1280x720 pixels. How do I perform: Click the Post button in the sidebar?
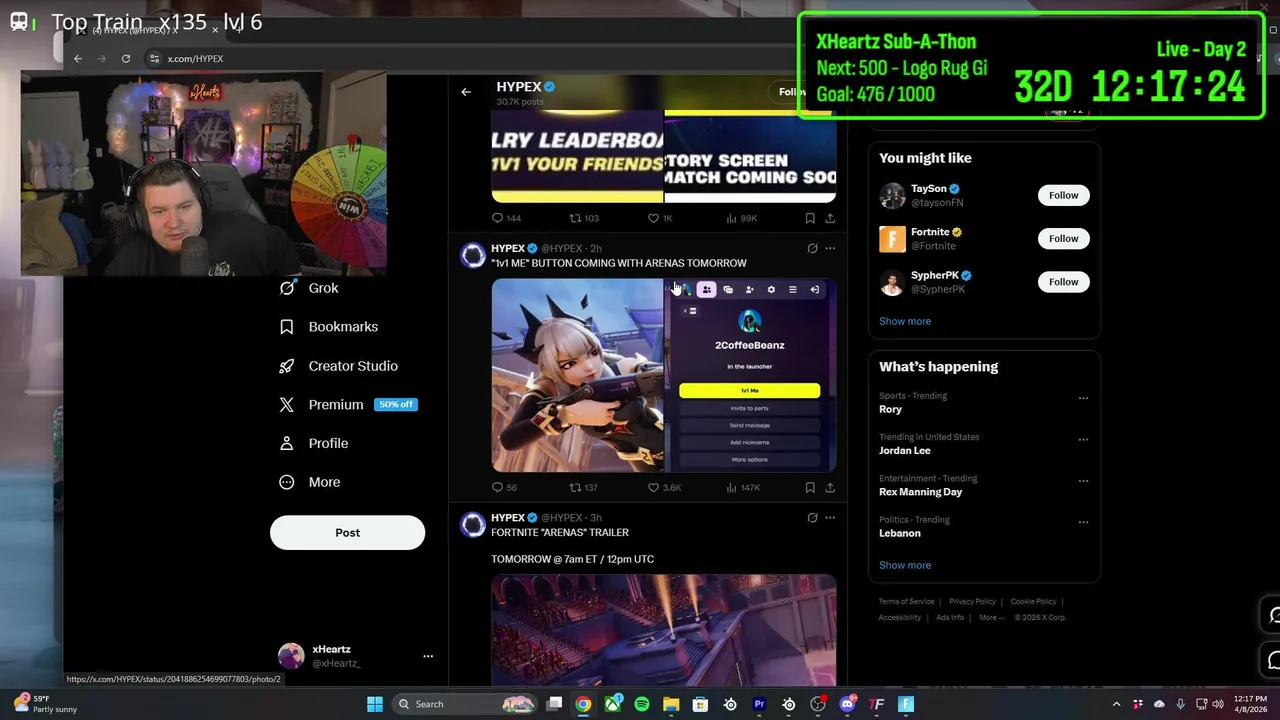click(x=347, y=533)
